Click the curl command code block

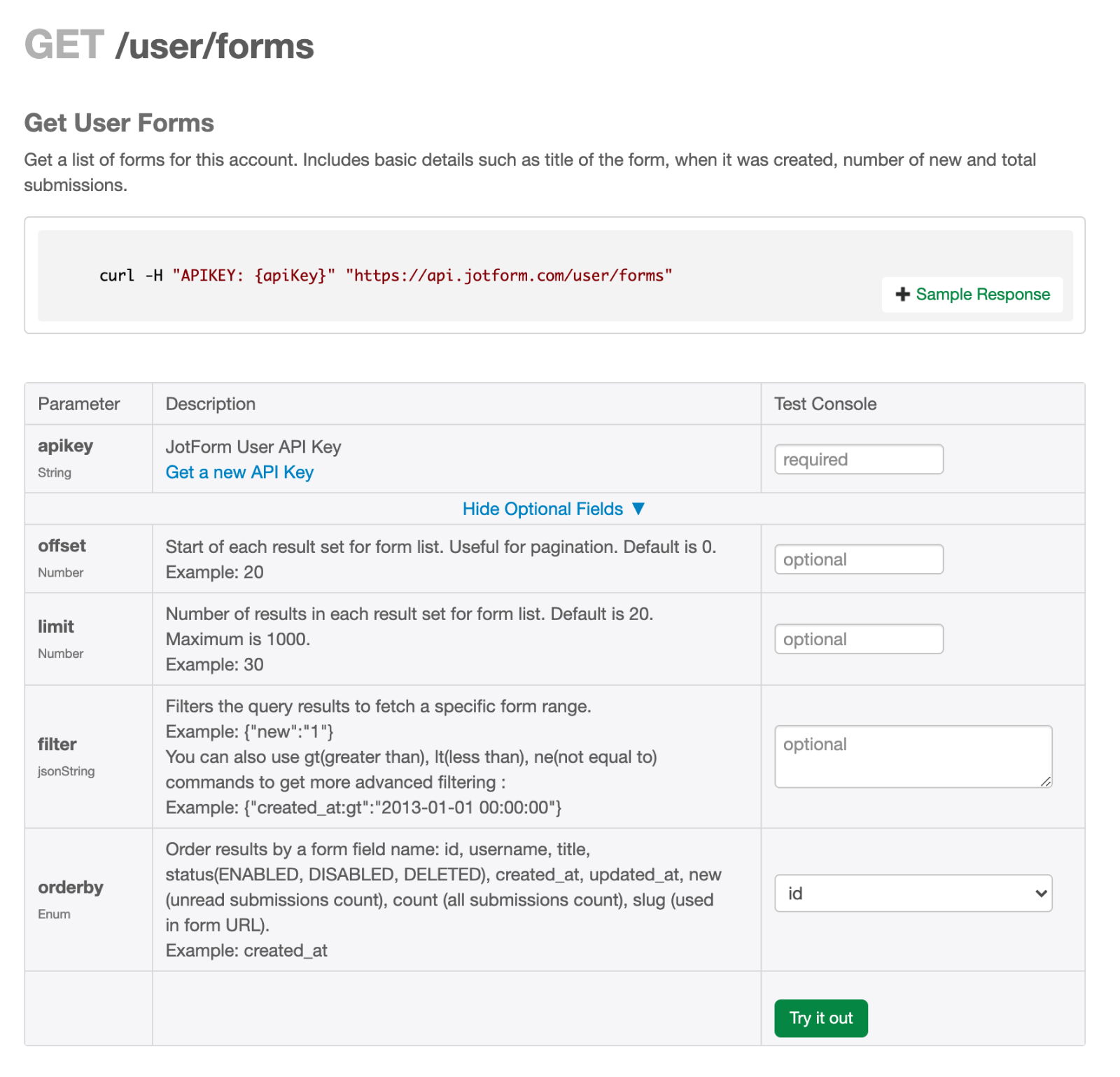(385, 276)
